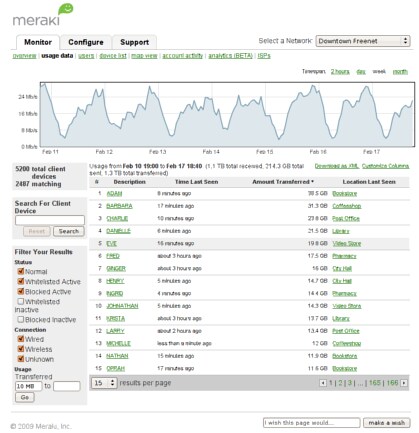Toggle the Normal status checkbox
The height and width of the screenshot is (433, 419).
[x=21, y=271]
